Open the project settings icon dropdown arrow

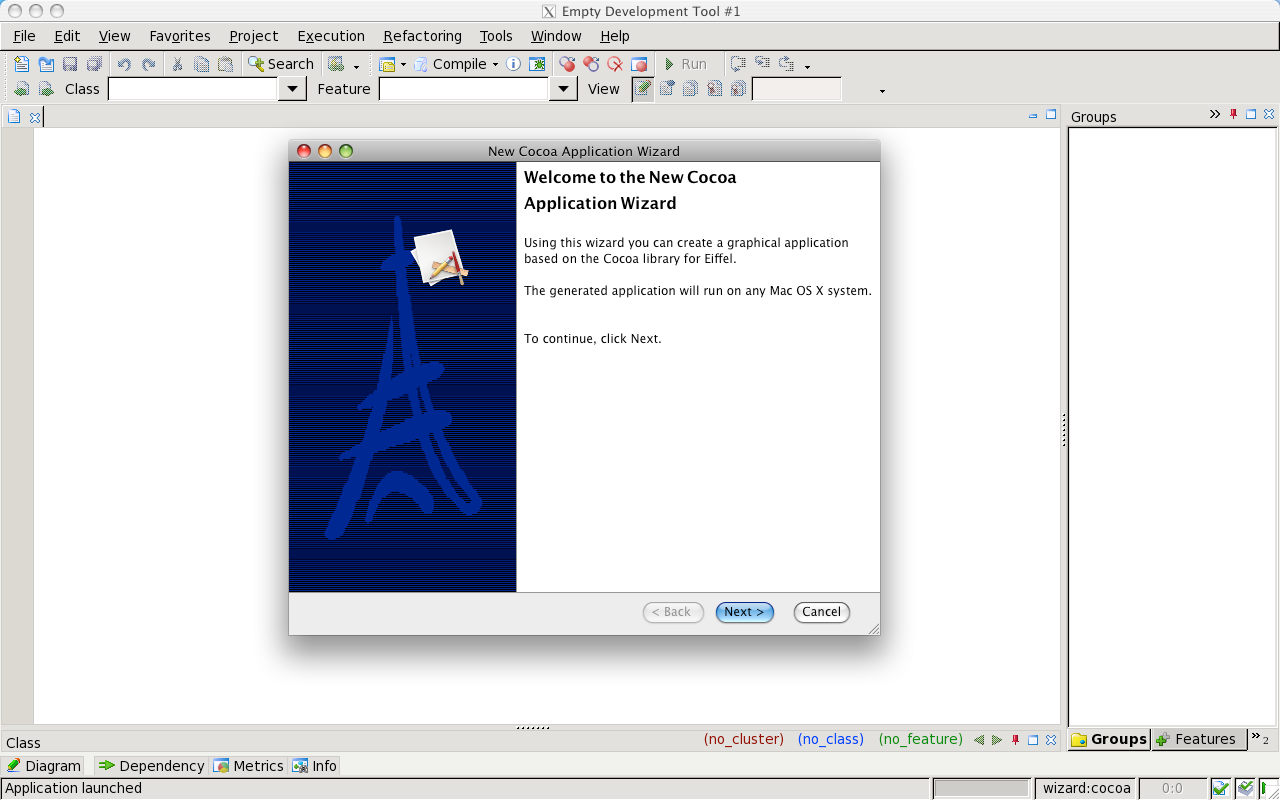pyautogui.click(x=404, y=65)
